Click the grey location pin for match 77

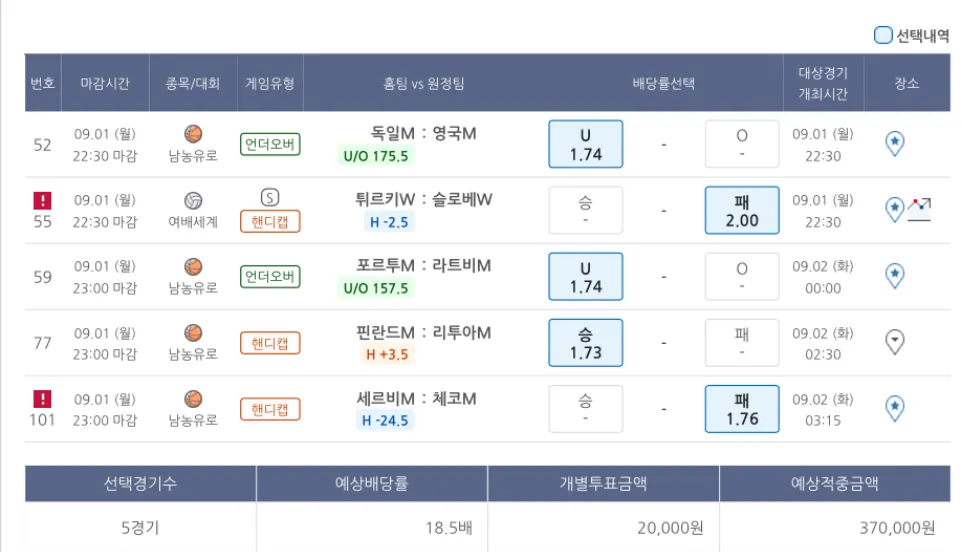(x=896, y=342)
